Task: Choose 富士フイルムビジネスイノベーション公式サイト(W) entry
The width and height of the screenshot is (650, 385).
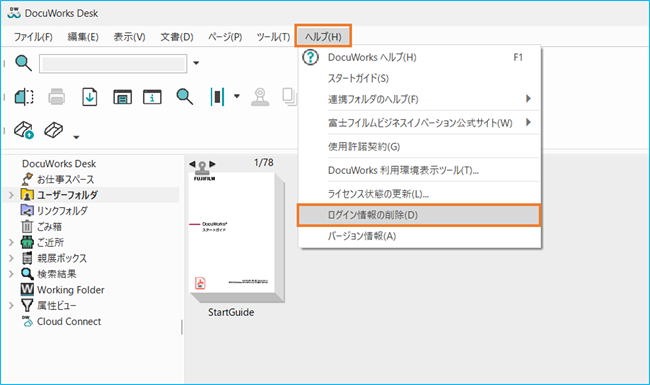Action: tap(420, 123)
